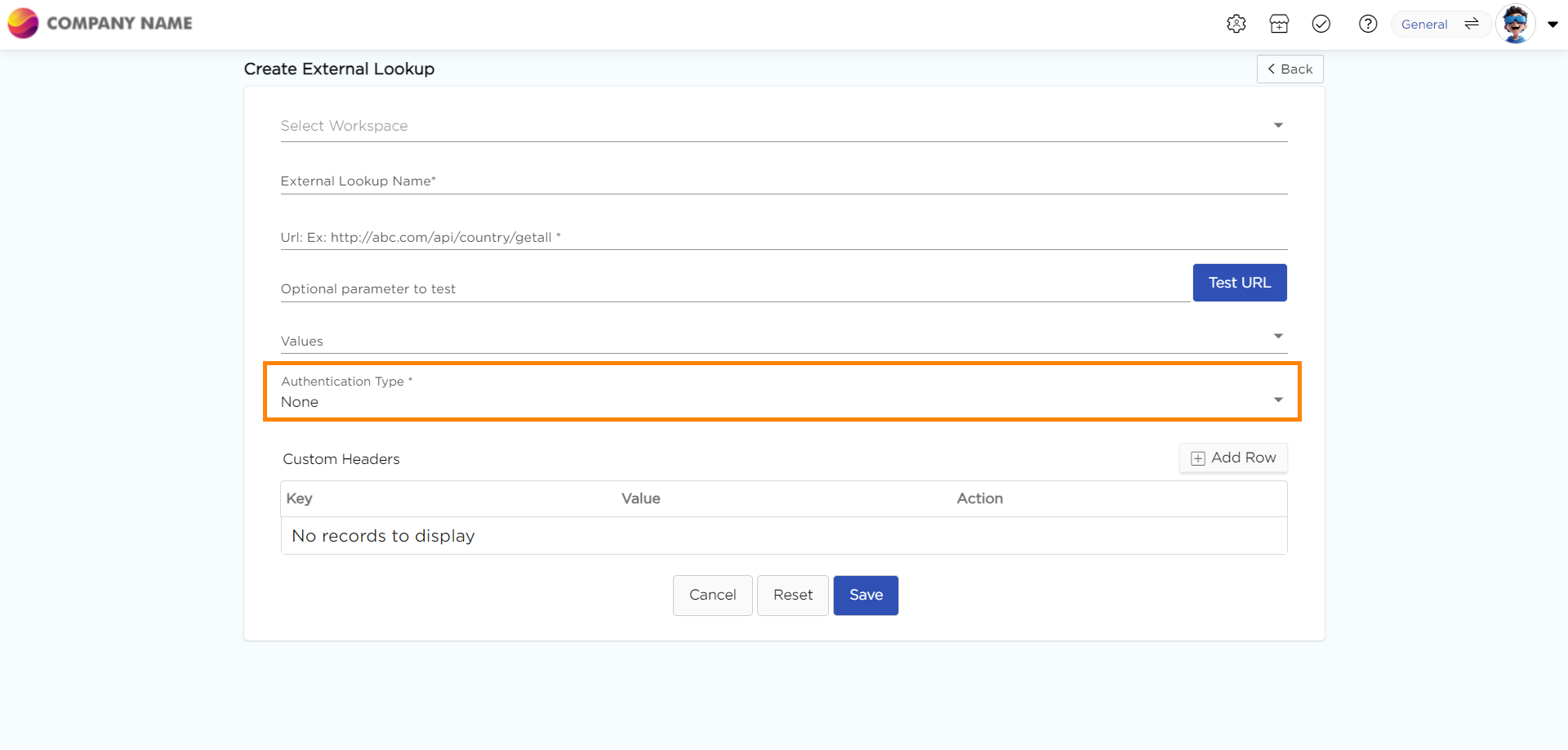Screen dimensions: 1568x750
Task: Click the company logo icon
Action: 23,23
